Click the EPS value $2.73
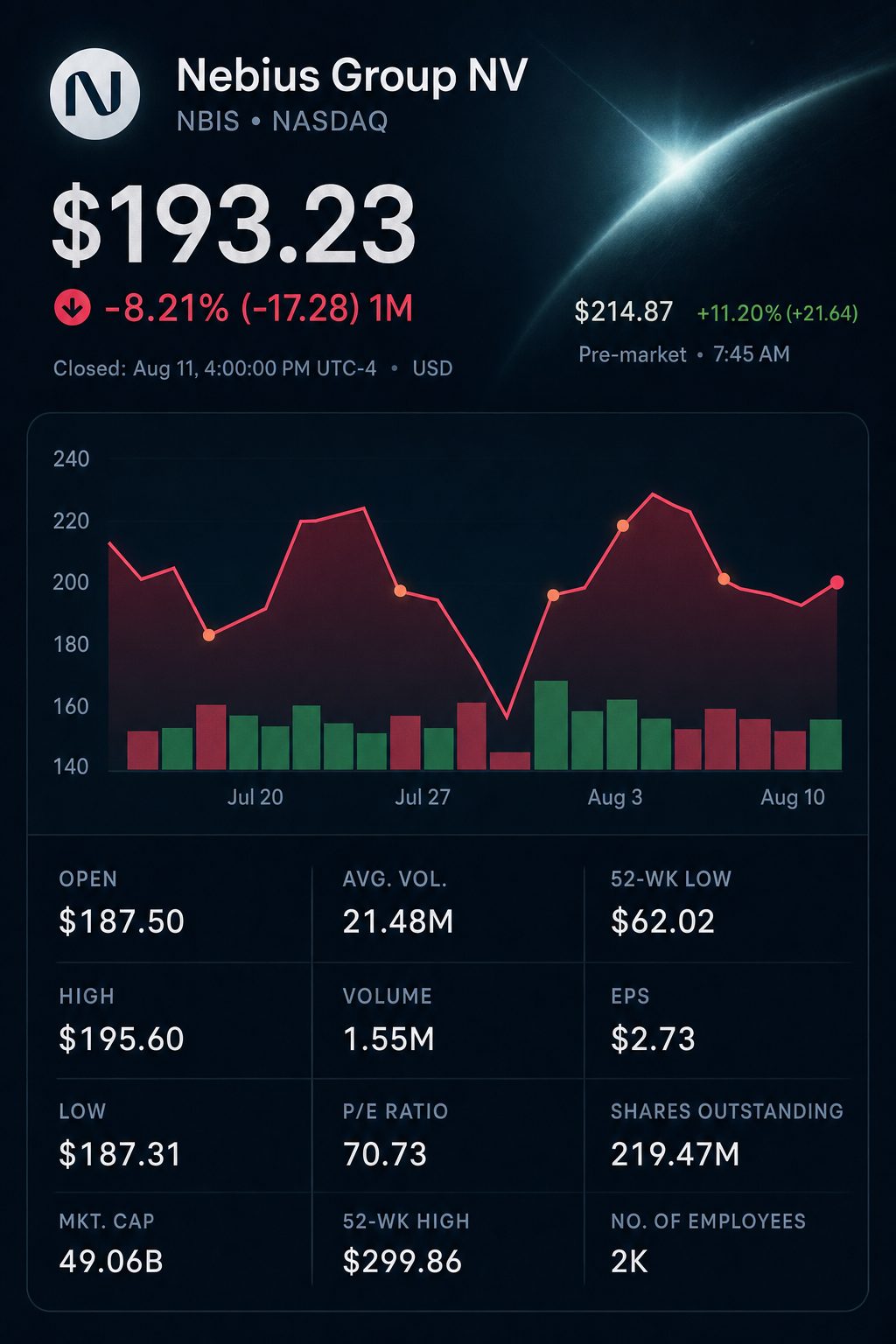The height and width of the screenshot is (1344, 896). [x=653, y=1039]
